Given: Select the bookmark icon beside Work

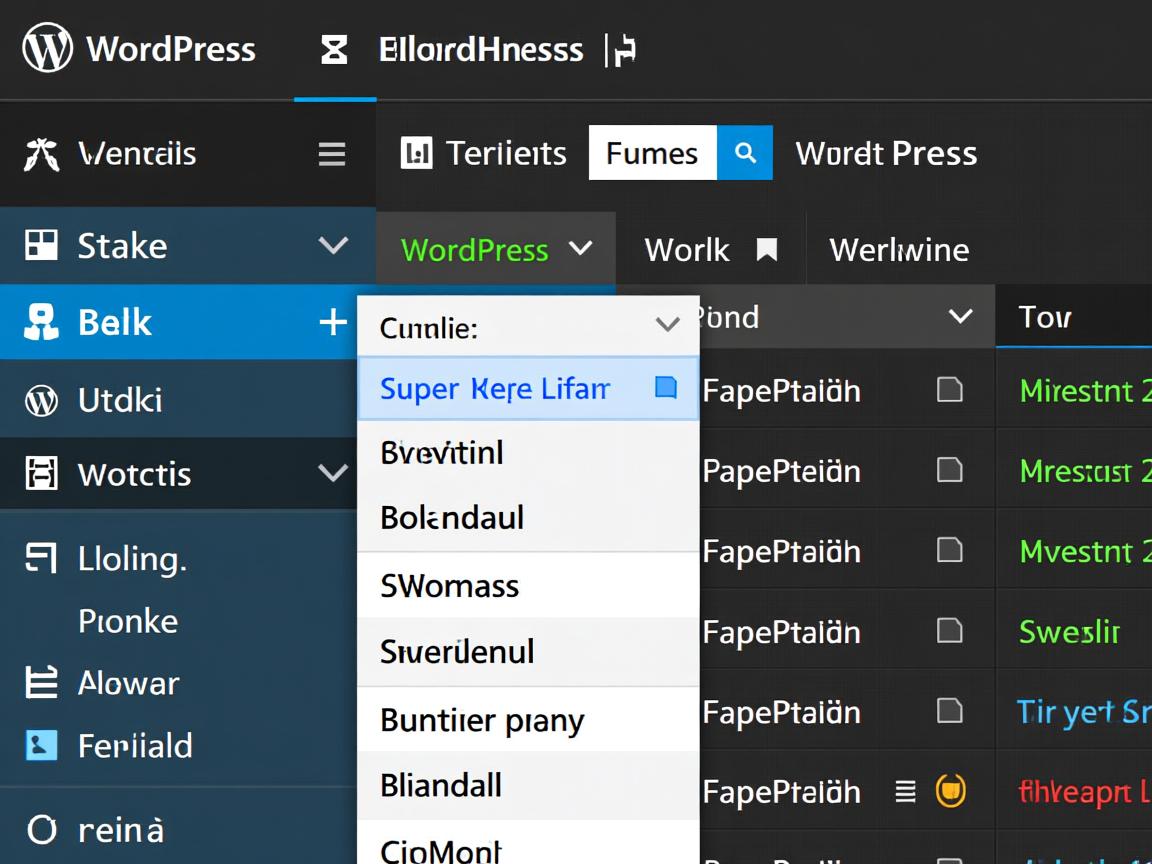Looking at the screenshot, I should pyautogui.click(x=765, y=249).
